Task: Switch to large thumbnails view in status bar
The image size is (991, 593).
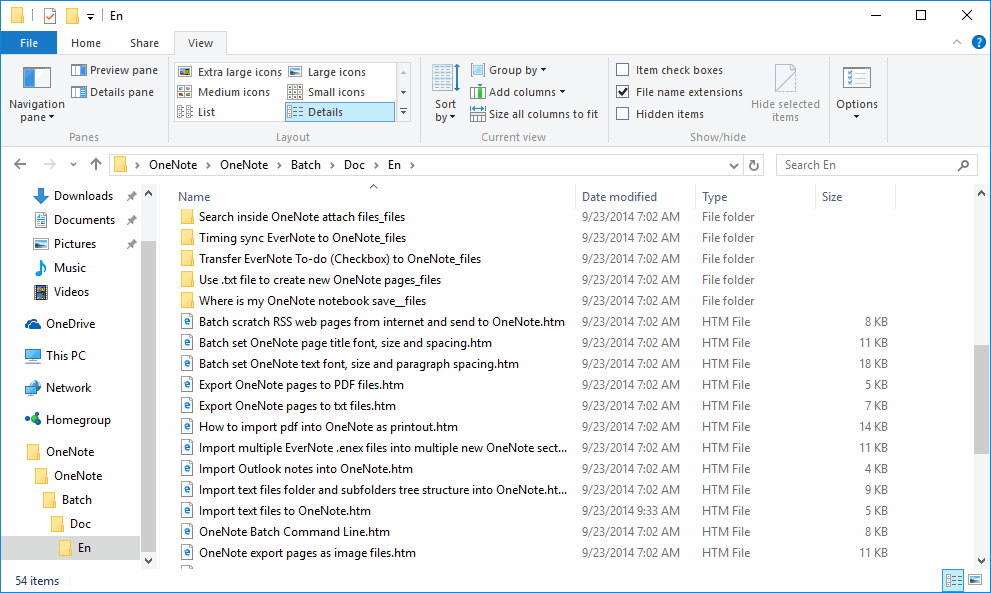Action: click(x=975, y=580)
